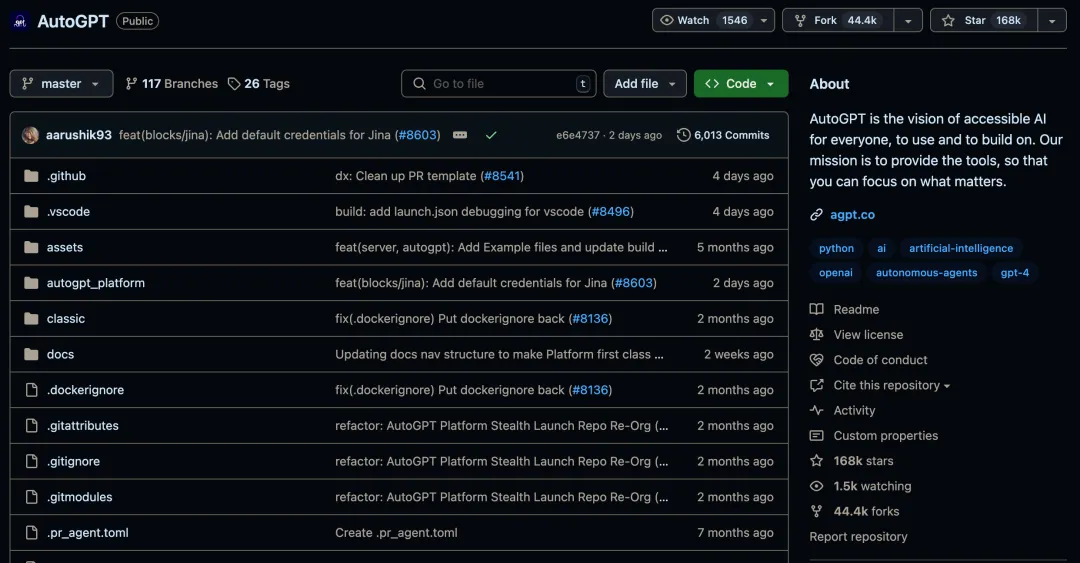The image size is (1080, 563).
Task: Open the green Code dropdown
Action: (740, 84)
